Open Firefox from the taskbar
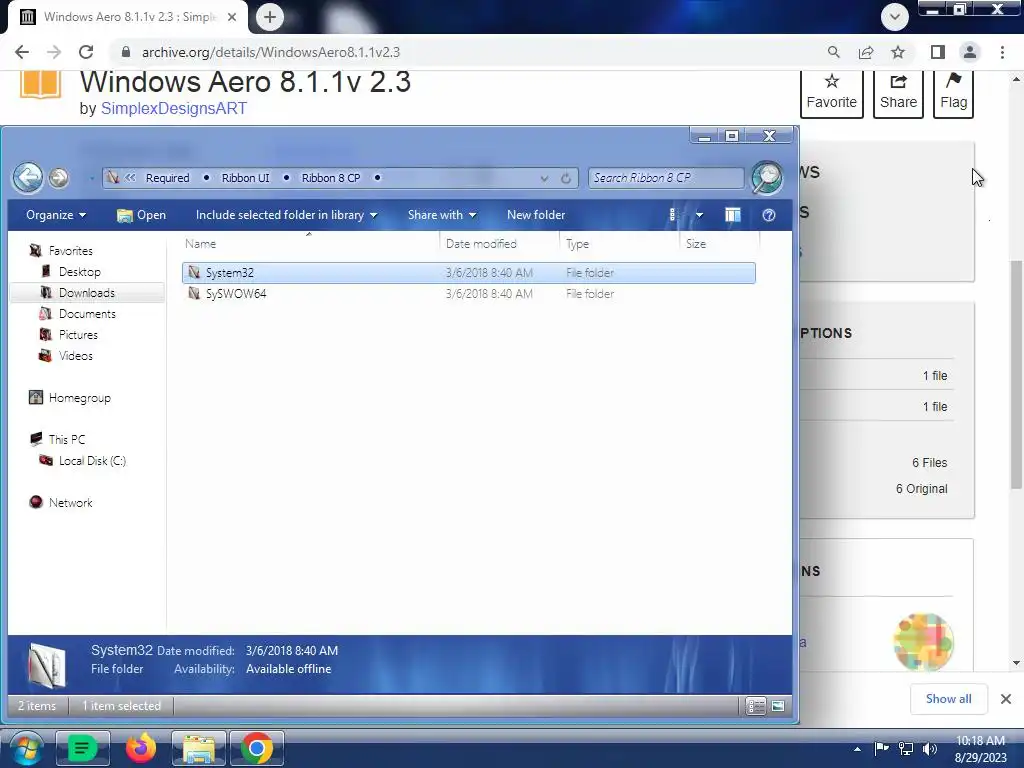1024x768 pixels. tap(141, 748)
